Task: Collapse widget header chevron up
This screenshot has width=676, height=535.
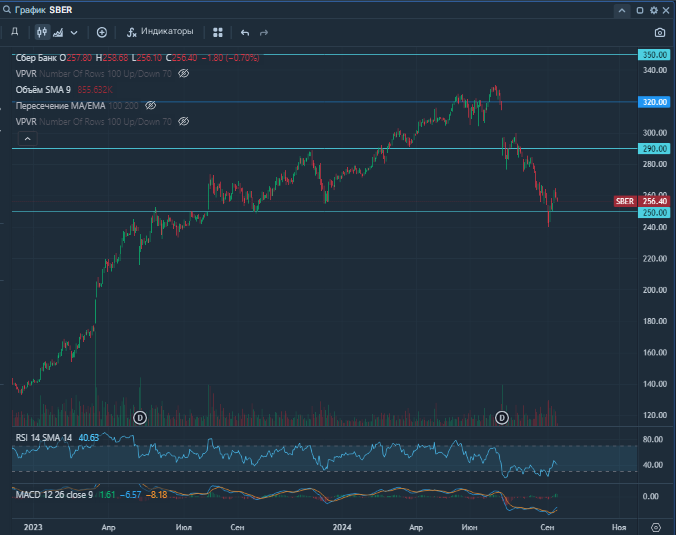Action: click(x=622, y=10)
